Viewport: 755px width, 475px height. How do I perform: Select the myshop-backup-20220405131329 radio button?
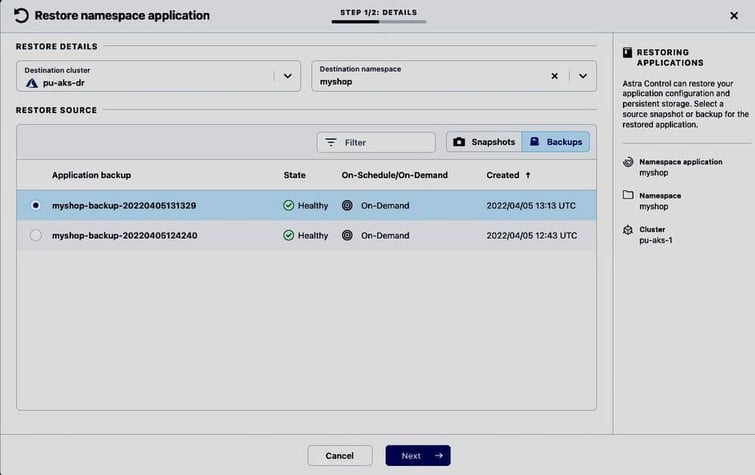point(36,206)
